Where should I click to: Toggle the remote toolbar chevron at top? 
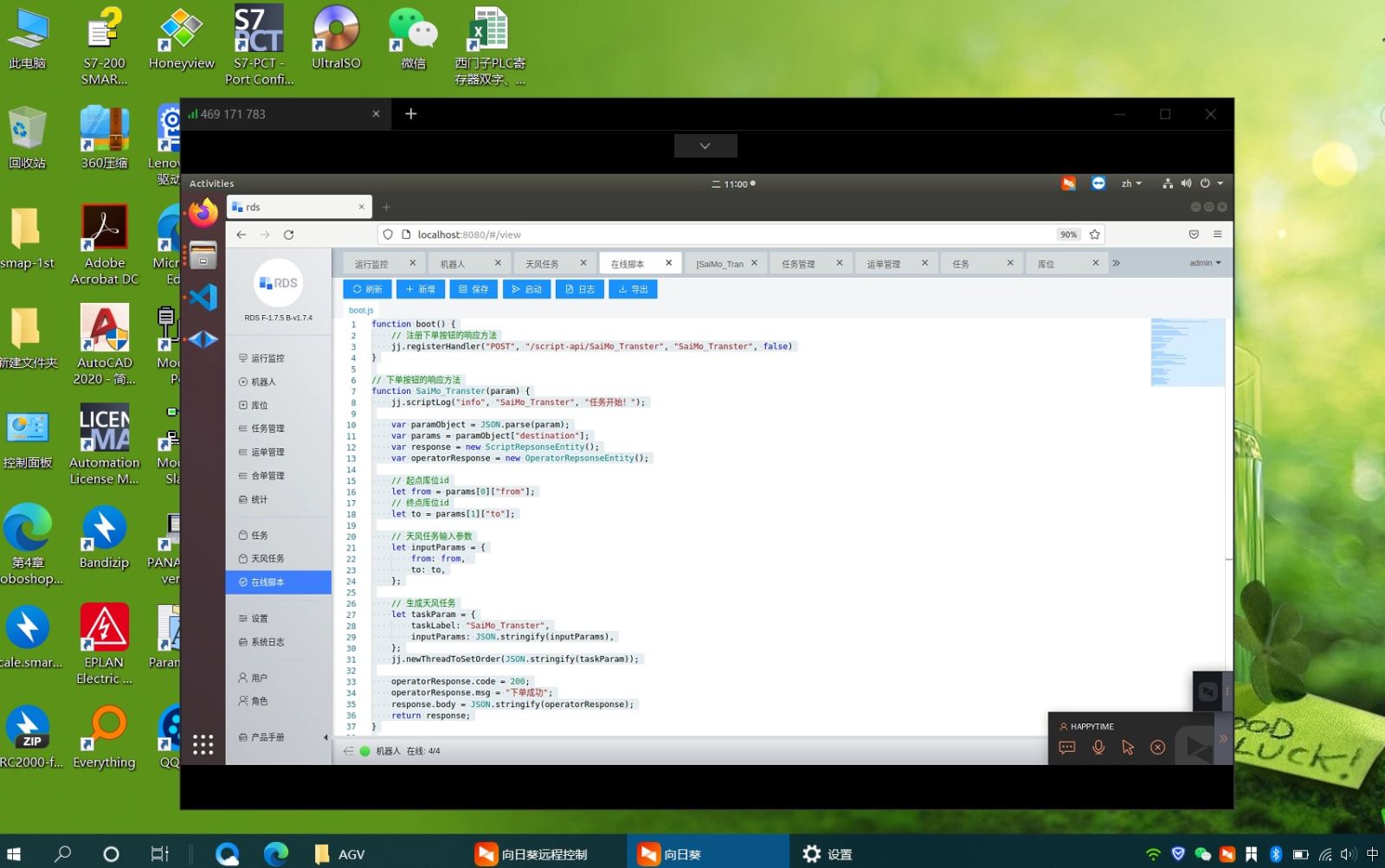pos(705,145)
